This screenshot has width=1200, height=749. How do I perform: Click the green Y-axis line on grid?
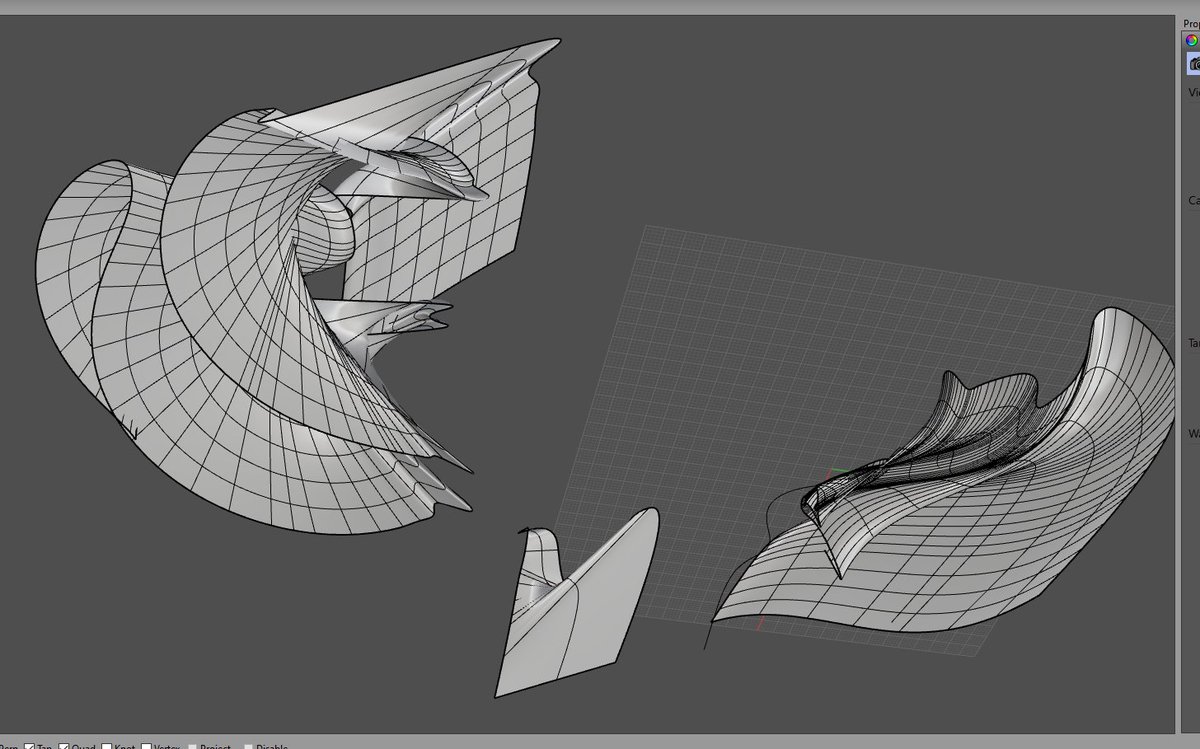pos(838,471)
